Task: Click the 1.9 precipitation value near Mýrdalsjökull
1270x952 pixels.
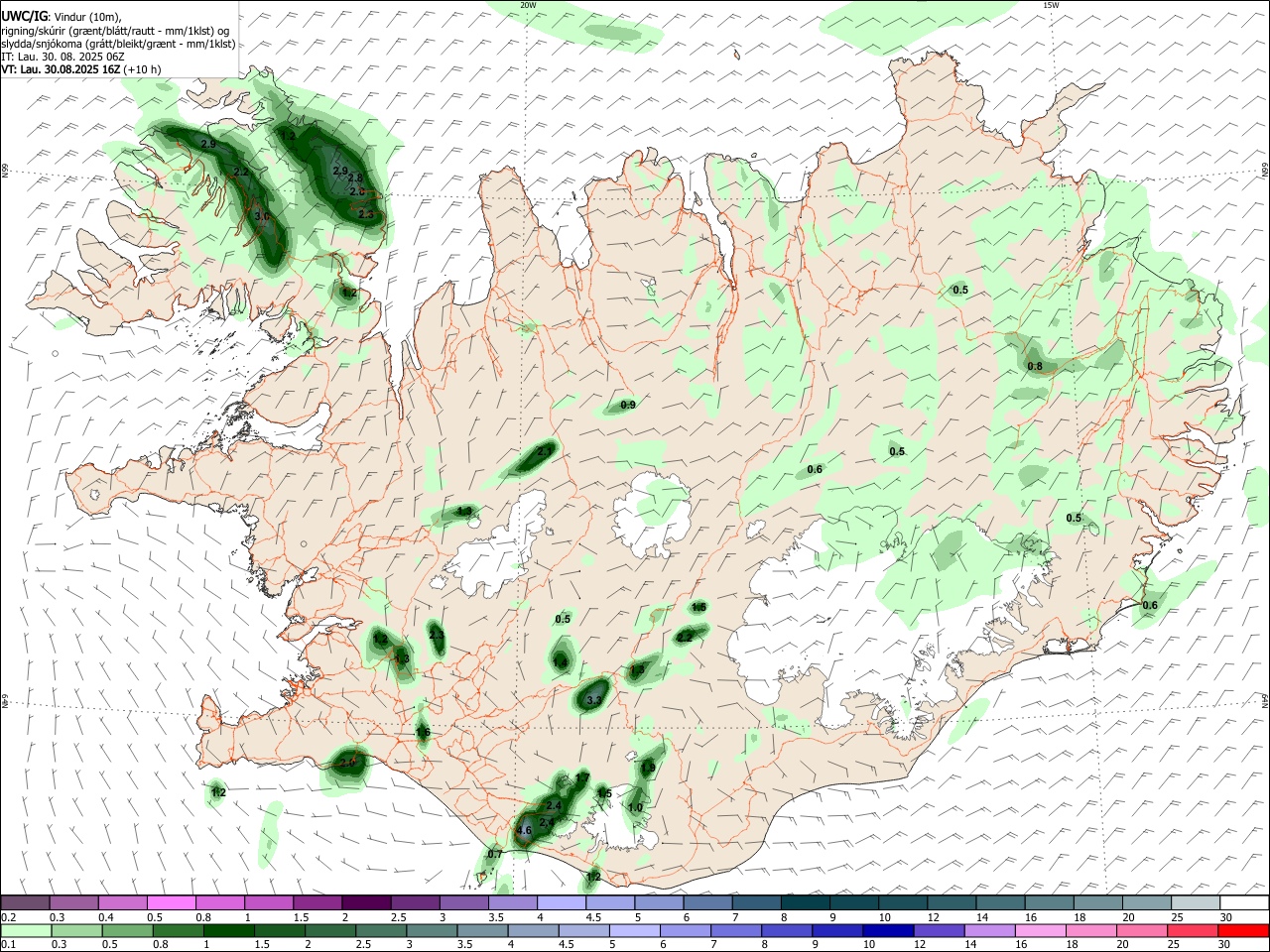Action: click(648, 767)
